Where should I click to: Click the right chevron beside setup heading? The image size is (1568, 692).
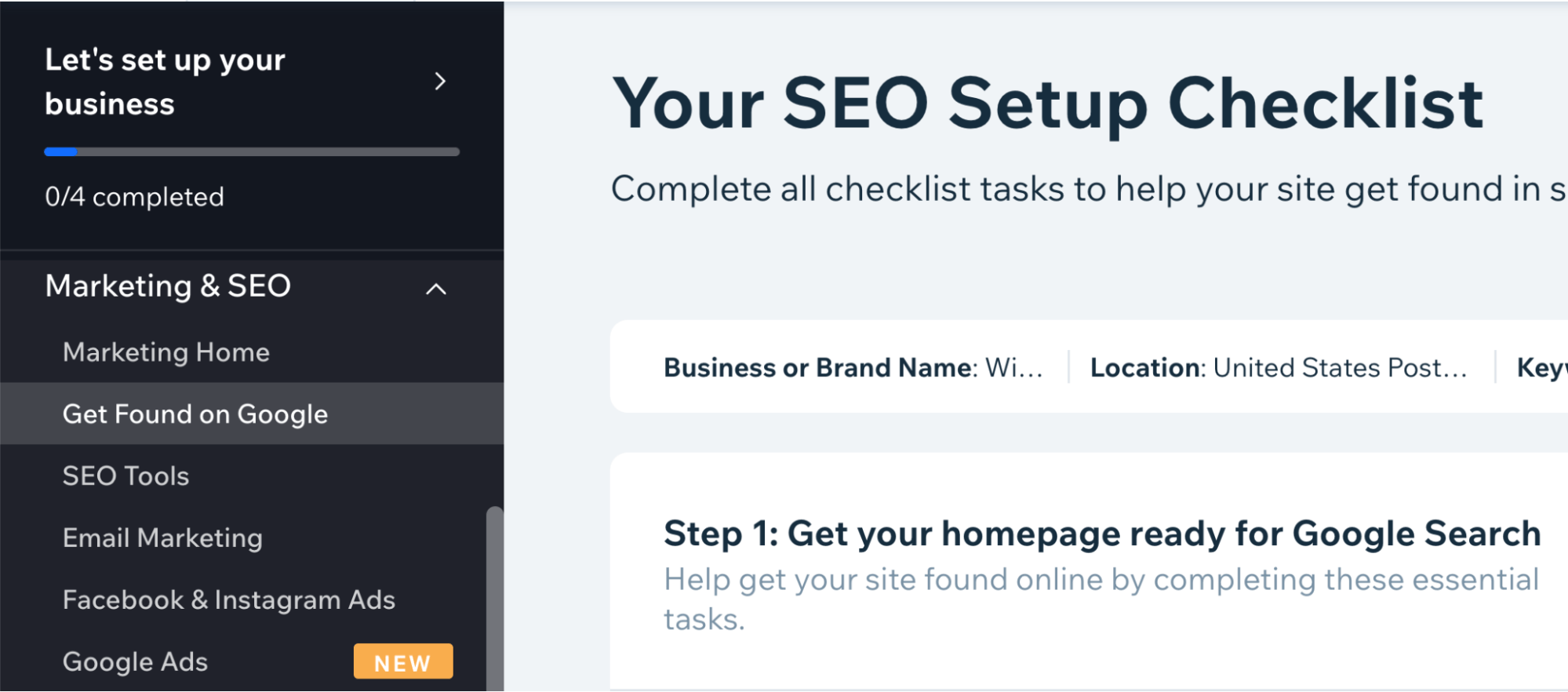[x=440, y=82]
